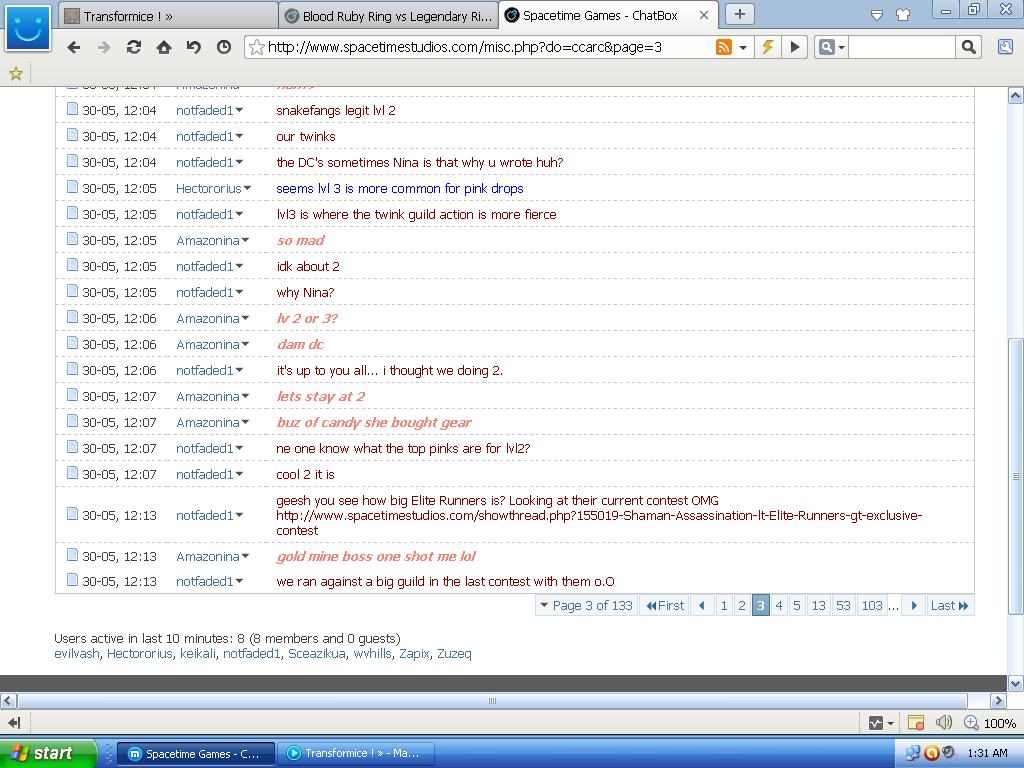Open the resource monitor icon in status bar
Screen dimensions: 1024x768
tap(876, 723)
